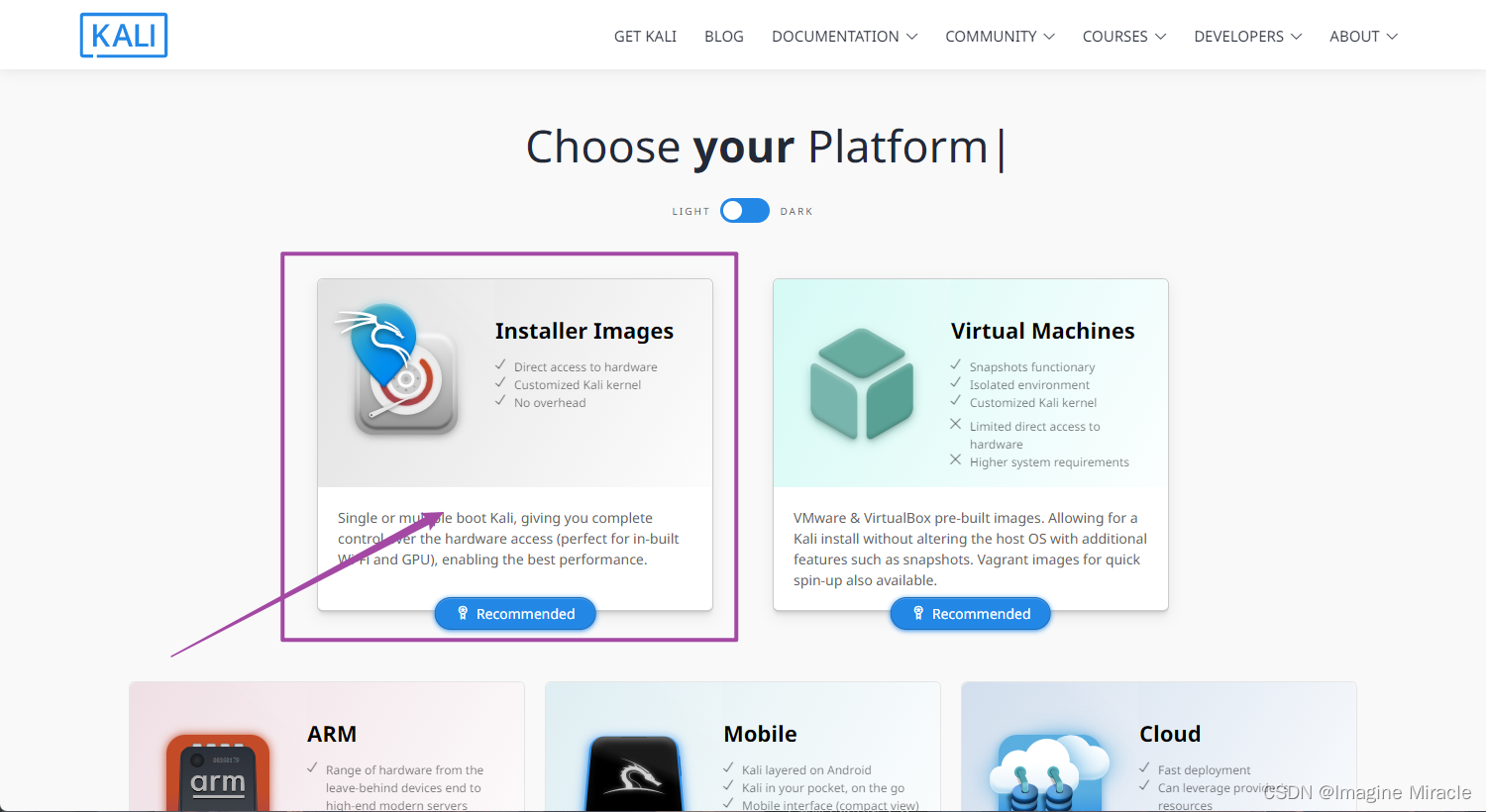Click 'Higher system requirements' text

pos(1049,462)
